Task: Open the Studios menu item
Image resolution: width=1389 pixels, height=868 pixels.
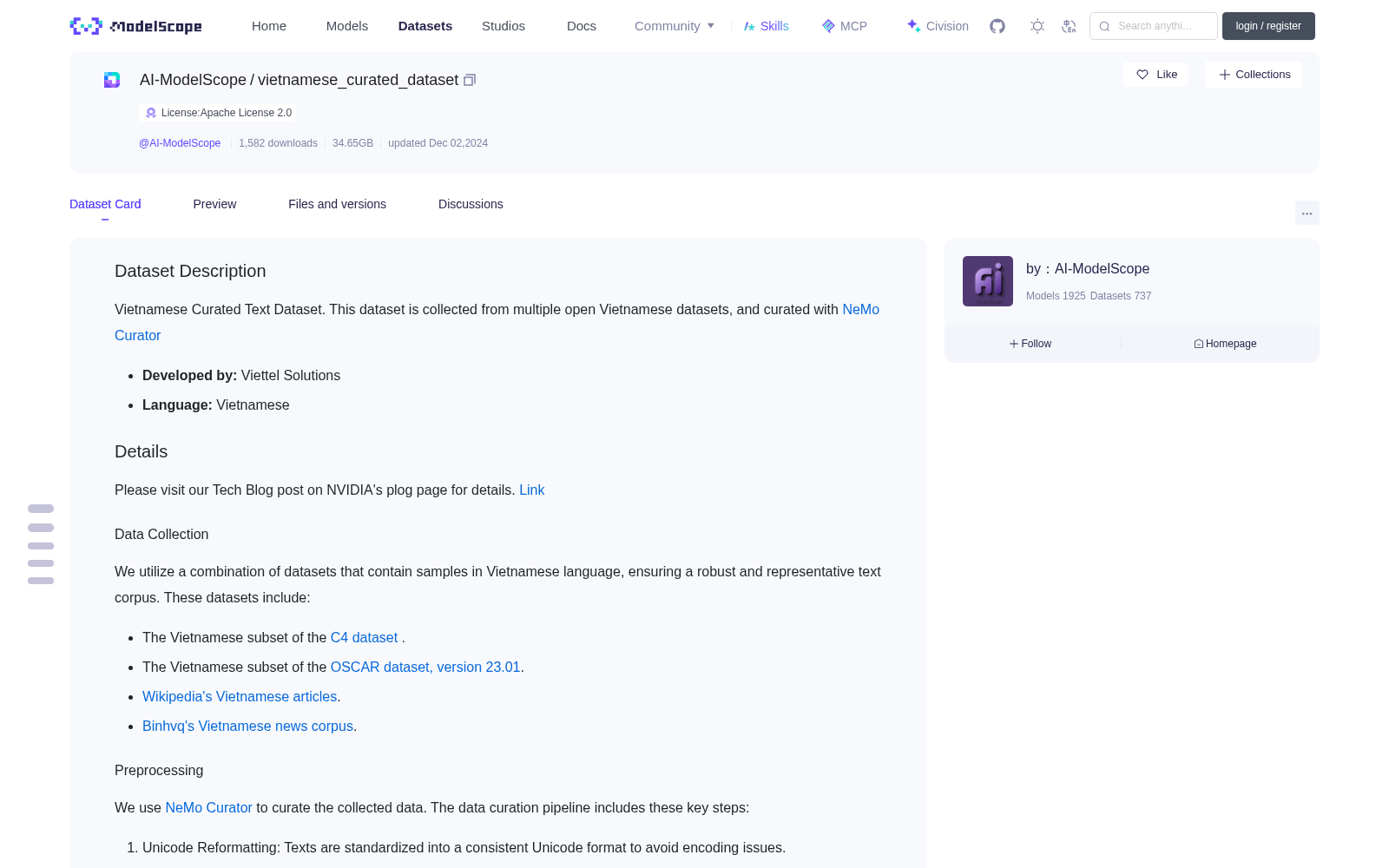Action: coord(504,26)
